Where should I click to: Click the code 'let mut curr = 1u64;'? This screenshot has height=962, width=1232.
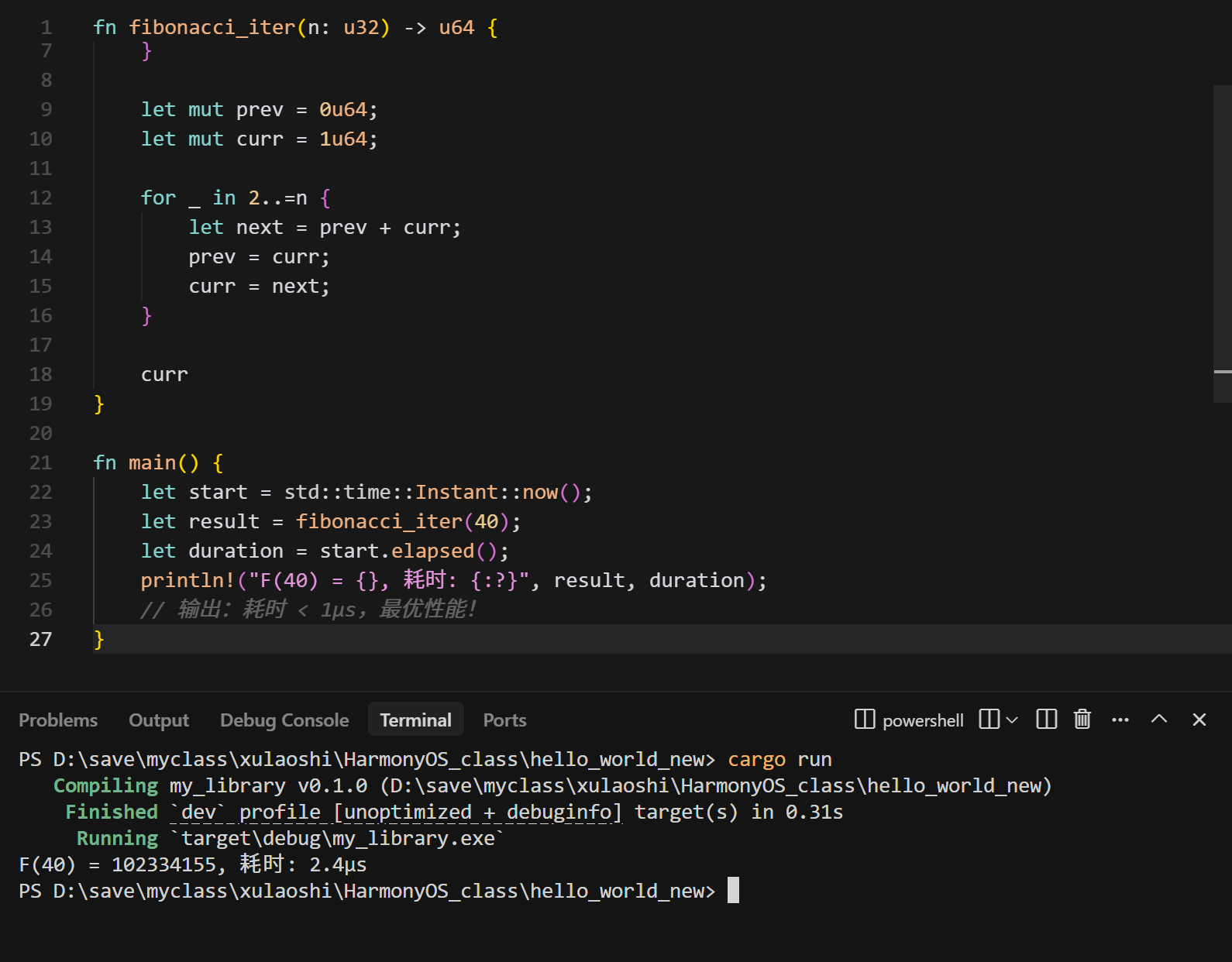(x=260, y=139)
